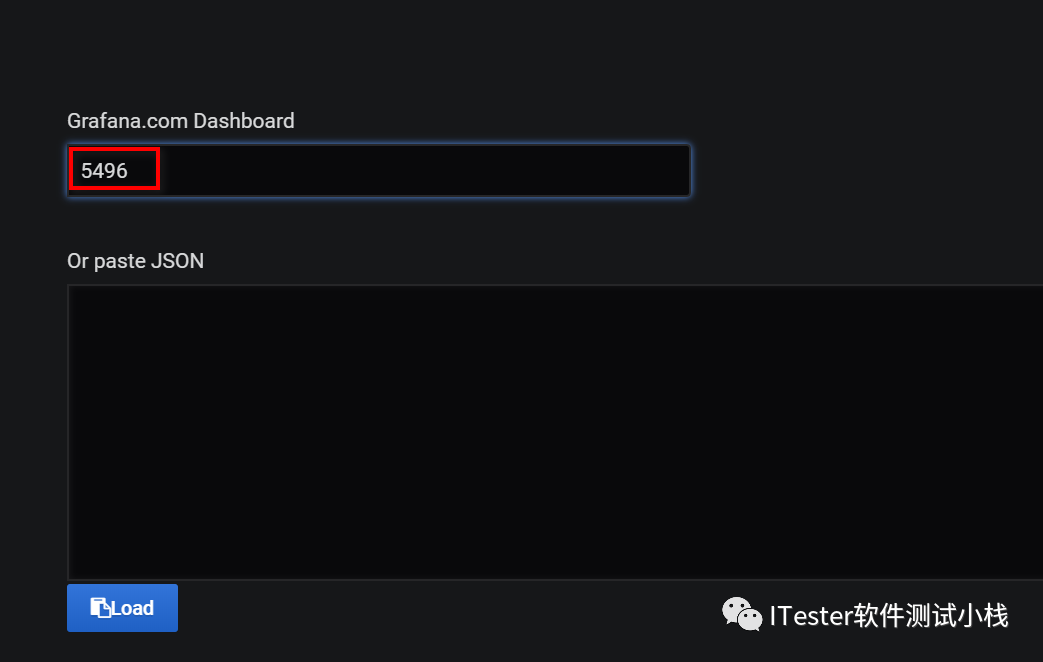Click the Chinese text in the watermark
Image resolution: width=1043 pixels, height=662 pixels.
pyautogui.click(x=930, y=615)
